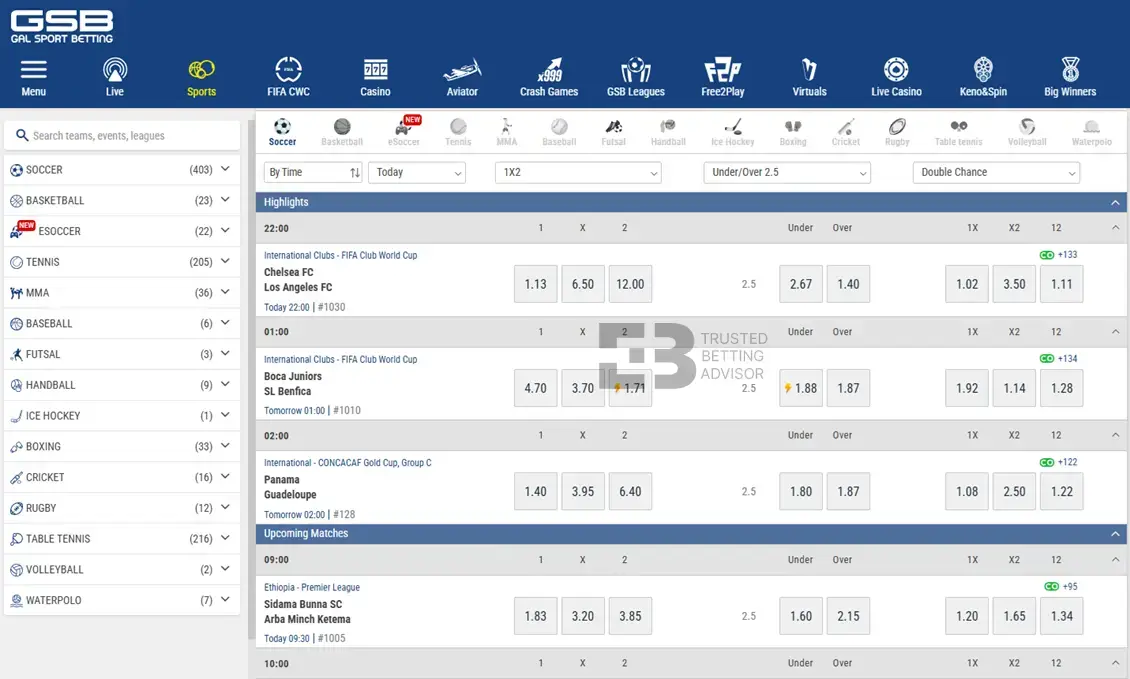Open the By Time sort dropdown
Viewport: 1130px width, 679px height.
click(313, 172)
